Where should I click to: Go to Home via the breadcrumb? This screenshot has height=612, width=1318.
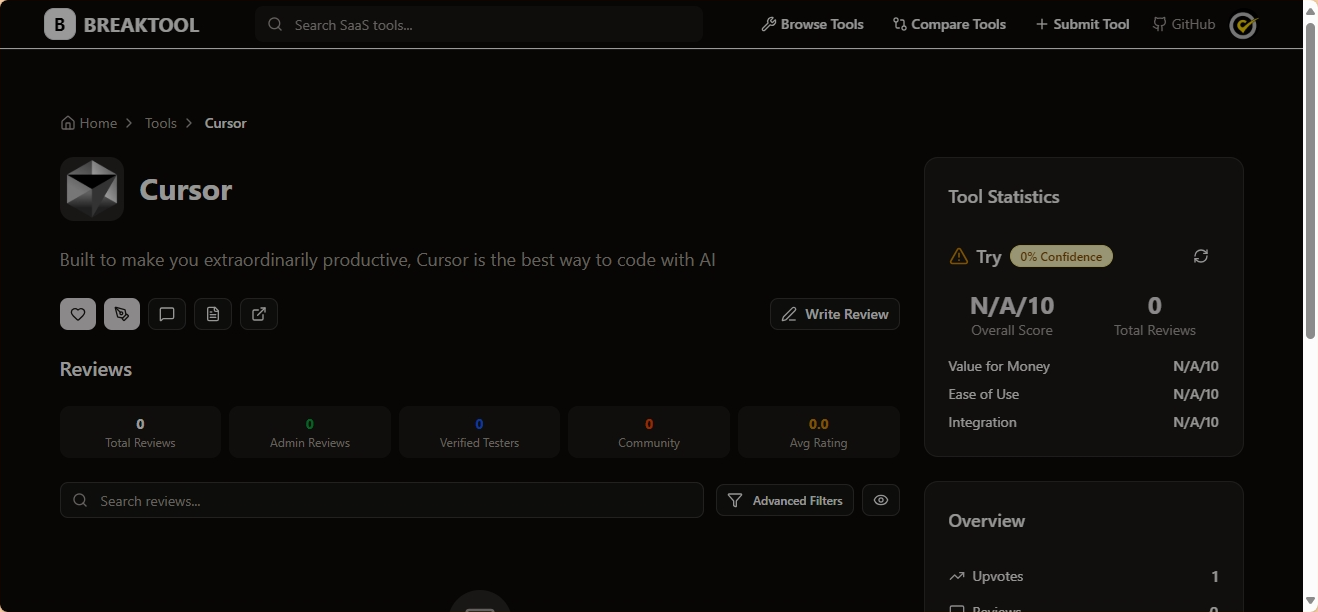pos(89,123)
